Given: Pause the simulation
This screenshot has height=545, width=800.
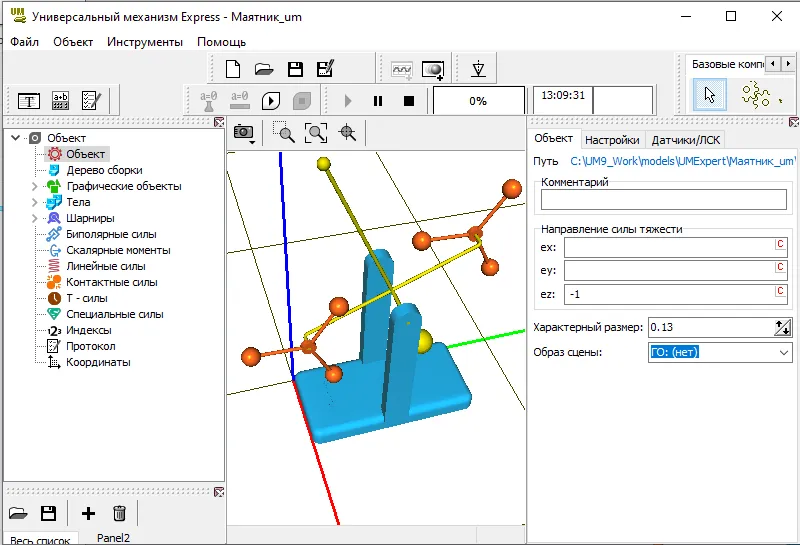Looking at the screenshot, I should coord(378,101).
